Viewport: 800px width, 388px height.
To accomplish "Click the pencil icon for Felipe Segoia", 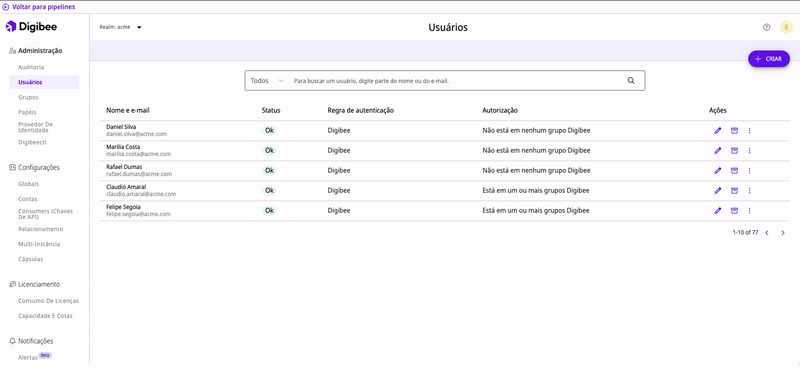I will coord(718,210).
